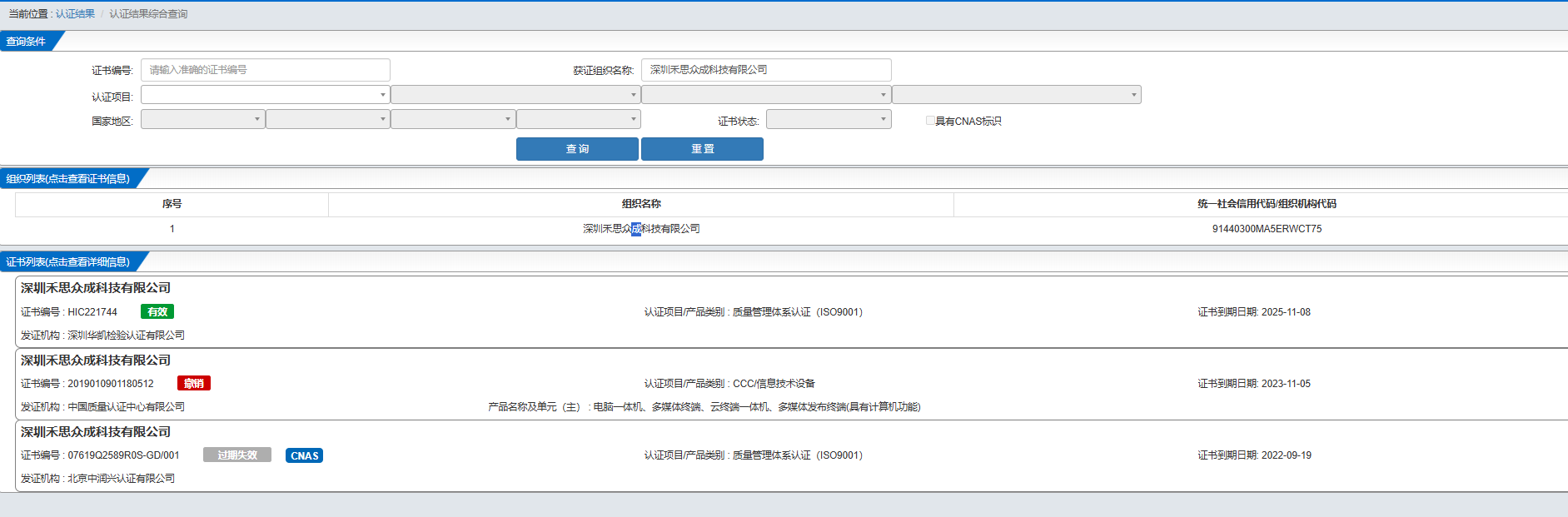Viewport: 1568px width, 517px height.
Task: Click expiry date 2025-11-08
Action: click(1286, 312)
